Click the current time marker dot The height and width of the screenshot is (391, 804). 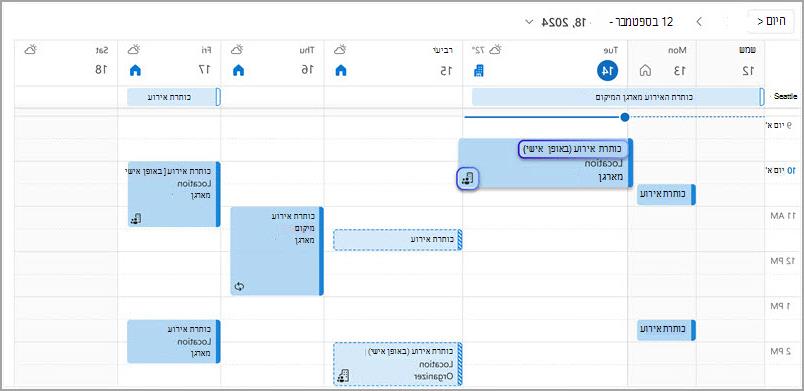point(625,117)
